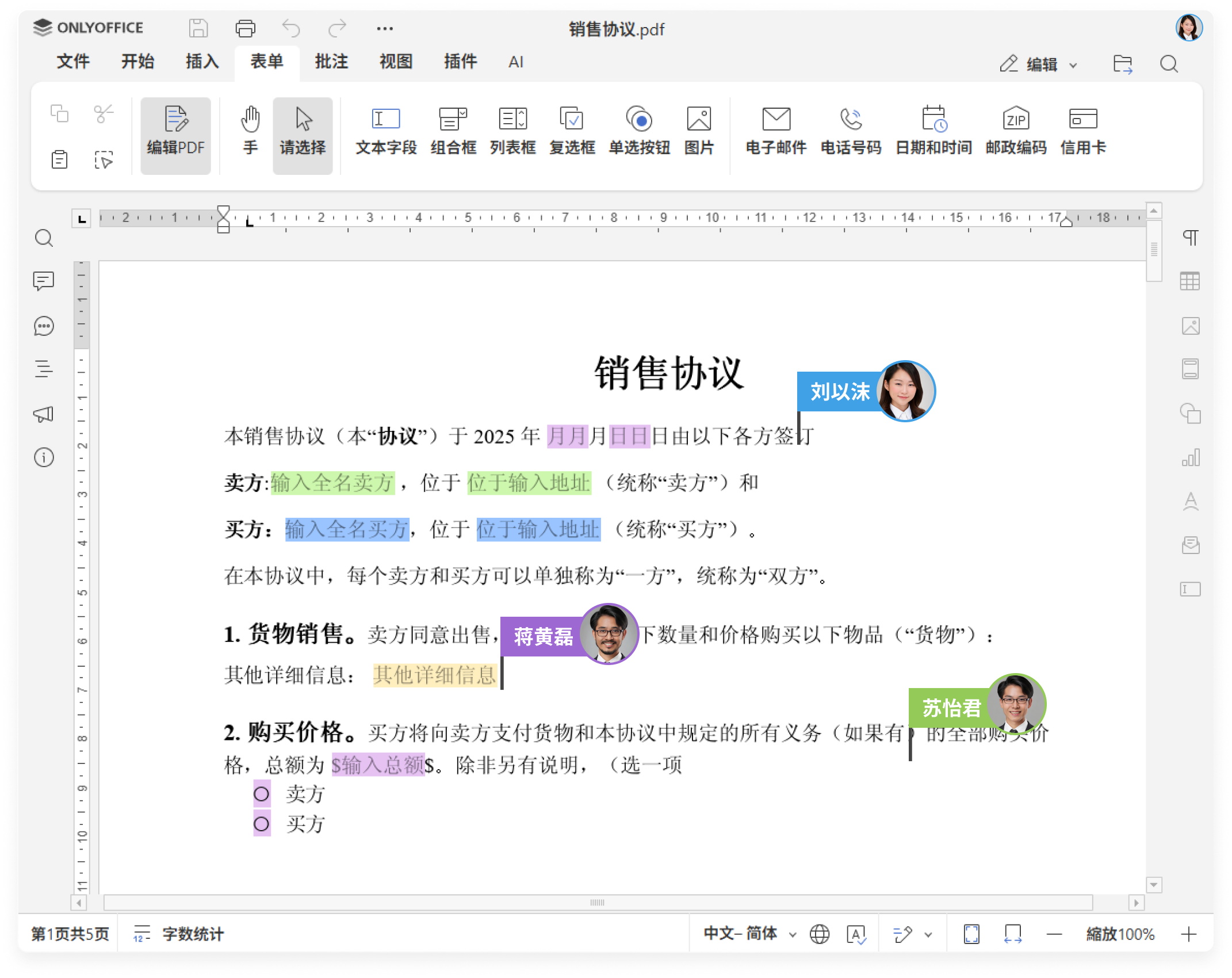Open the 插入 ribbon tab
This screenshot has width=1232, height=978.
coord(202,62)
